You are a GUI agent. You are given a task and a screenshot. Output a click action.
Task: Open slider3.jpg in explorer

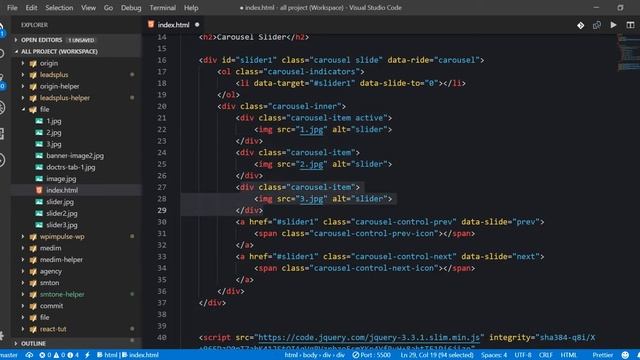(62, 225)
